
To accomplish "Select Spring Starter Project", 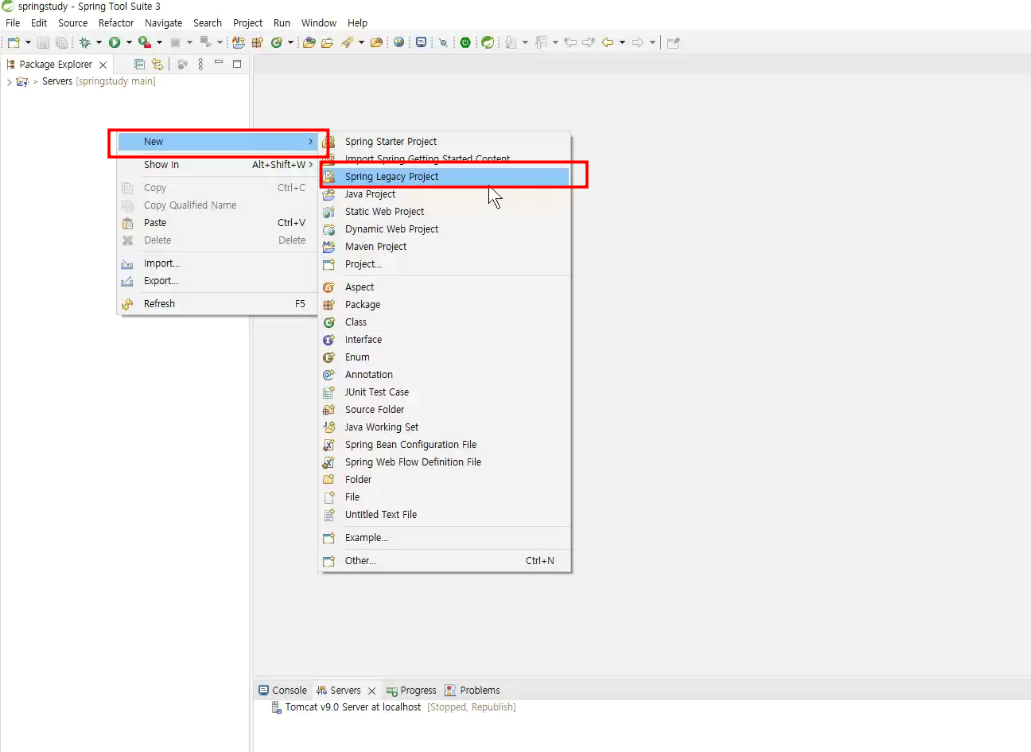I will 444,142.
